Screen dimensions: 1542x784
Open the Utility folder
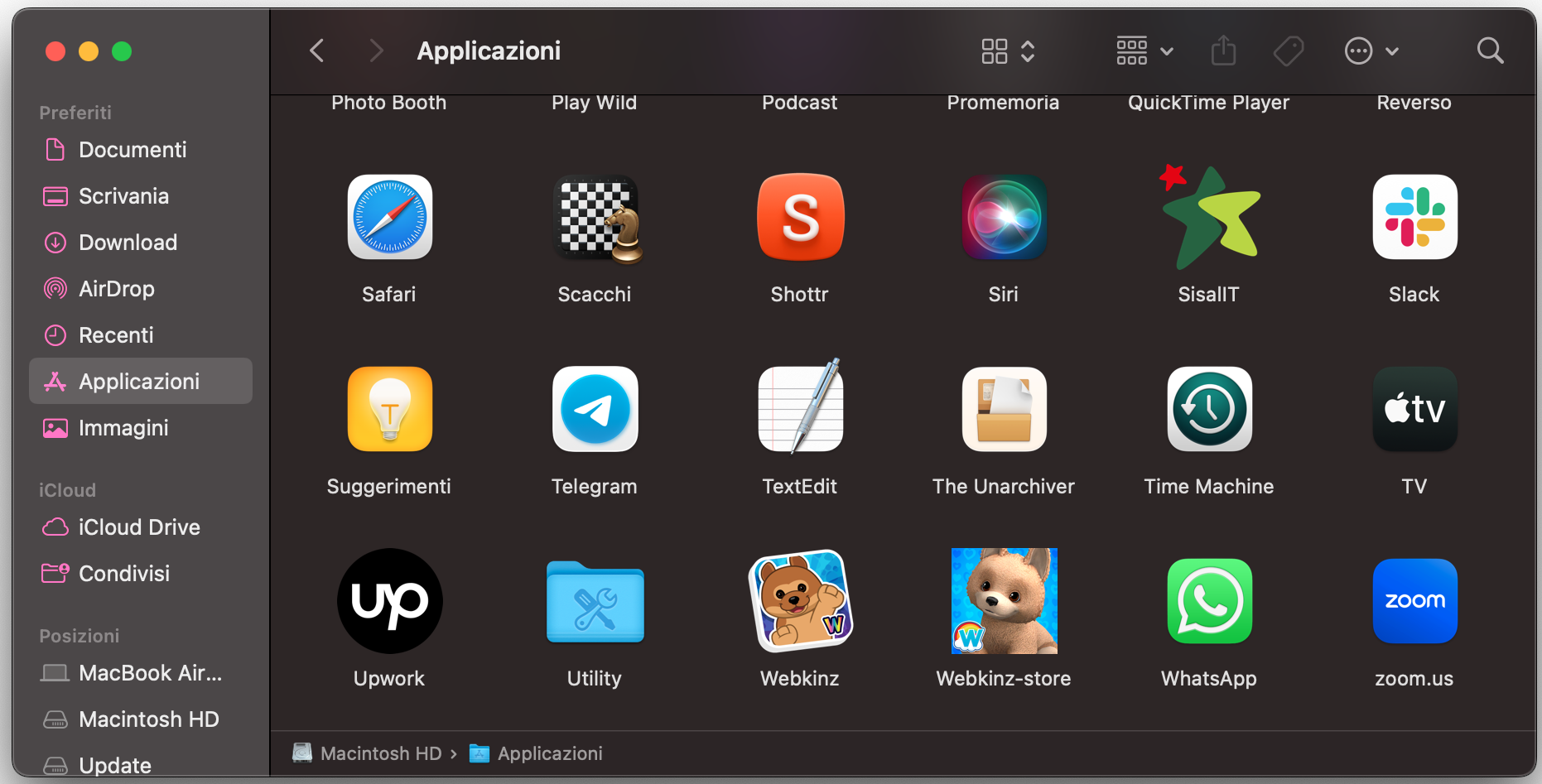[595, 601]
